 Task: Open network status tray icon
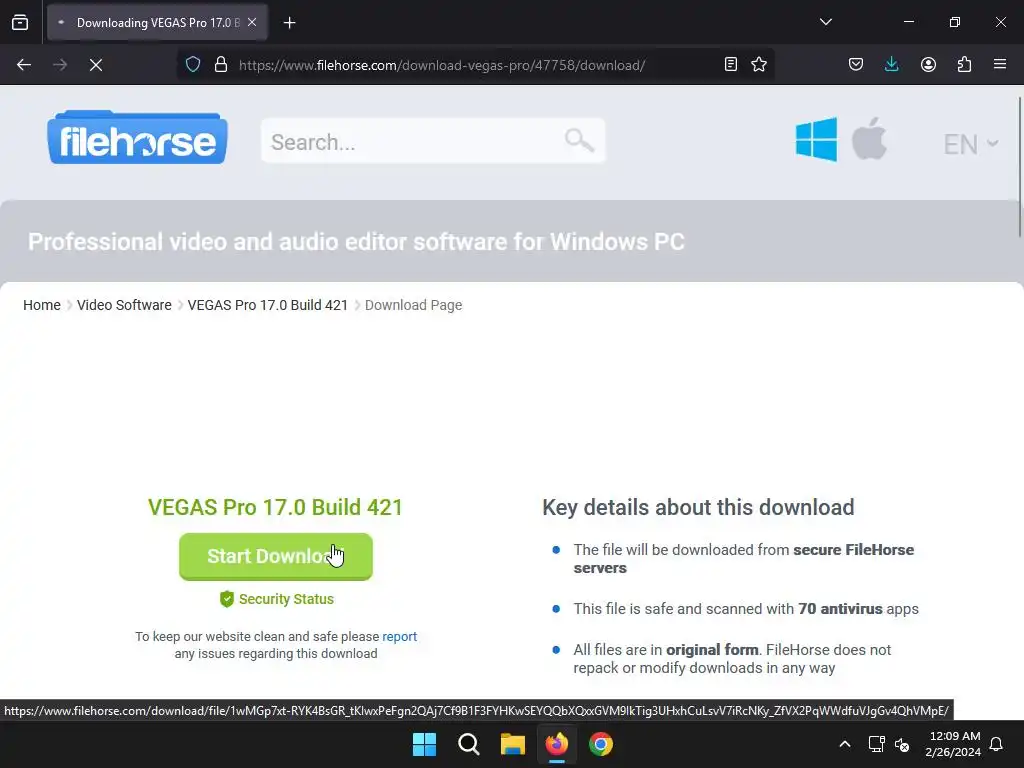(876, 744)
